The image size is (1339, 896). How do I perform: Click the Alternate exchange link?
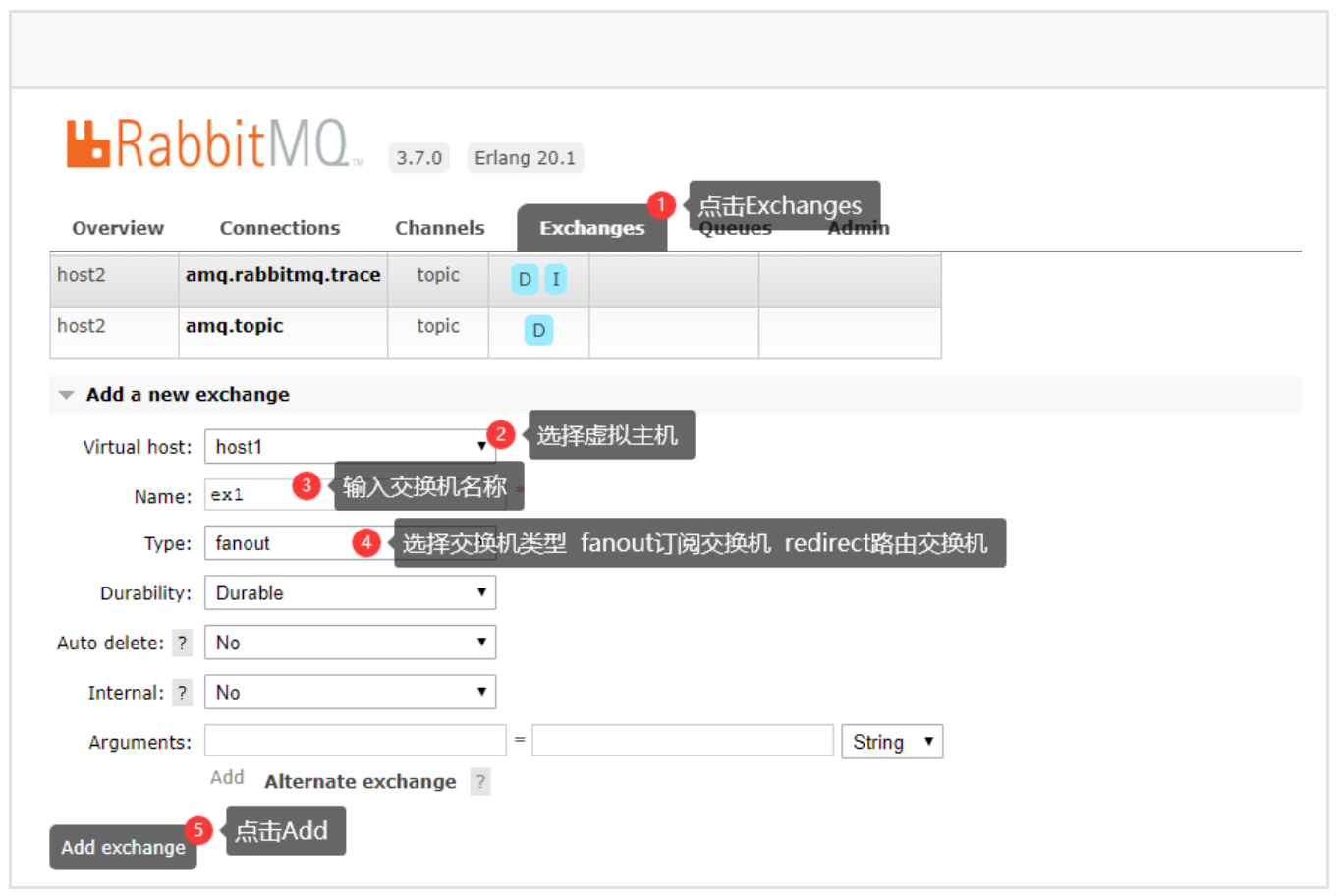point(360,782)
